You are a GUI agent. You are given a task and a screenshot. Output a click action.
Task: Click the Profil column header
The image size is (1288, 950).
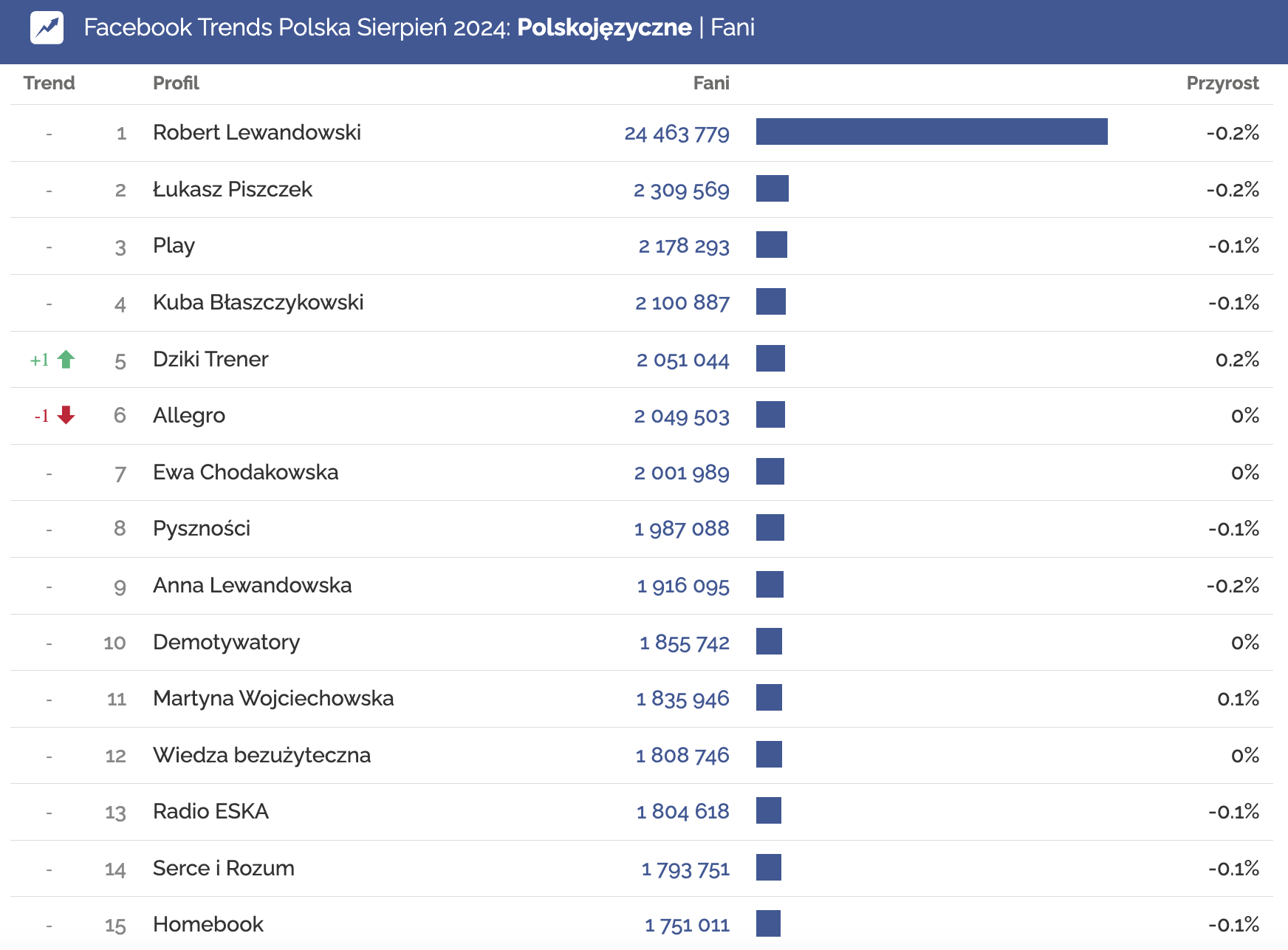[176, 83]
